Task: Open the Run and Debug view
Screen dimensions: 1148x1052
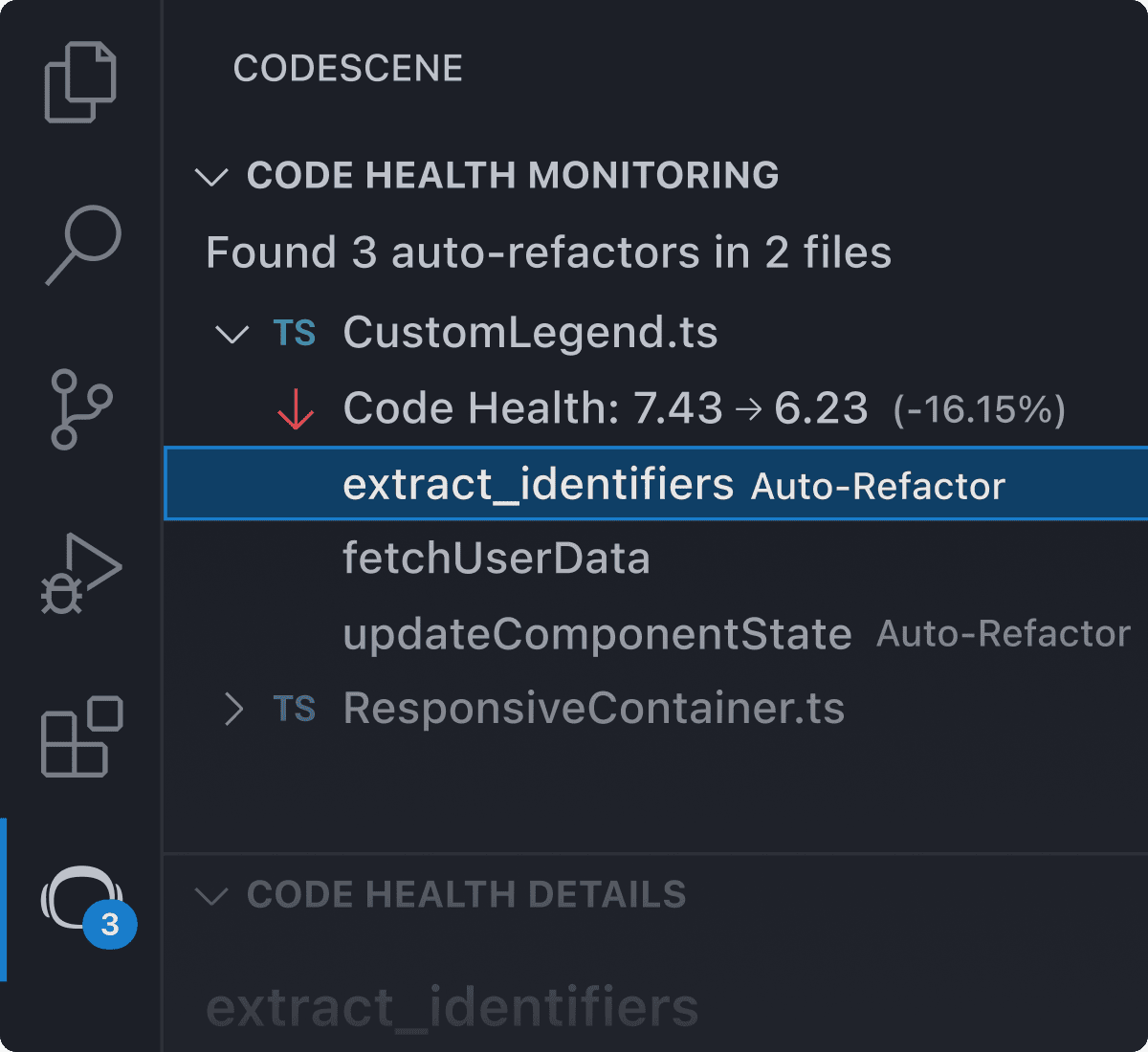Action: click(81, 574)
